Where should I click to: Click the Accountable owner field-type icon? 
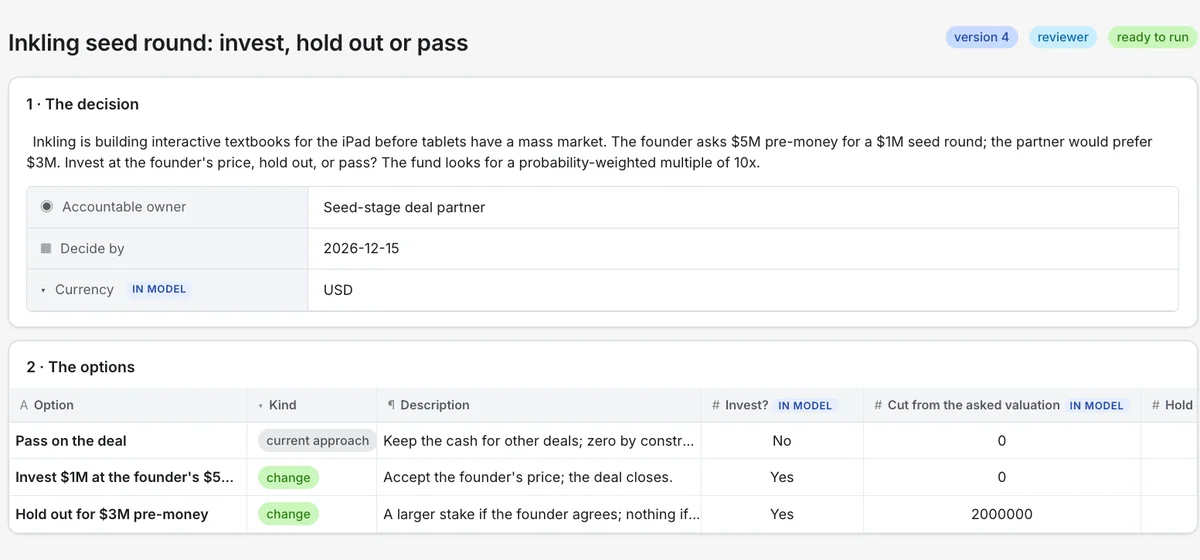[46, 207]
